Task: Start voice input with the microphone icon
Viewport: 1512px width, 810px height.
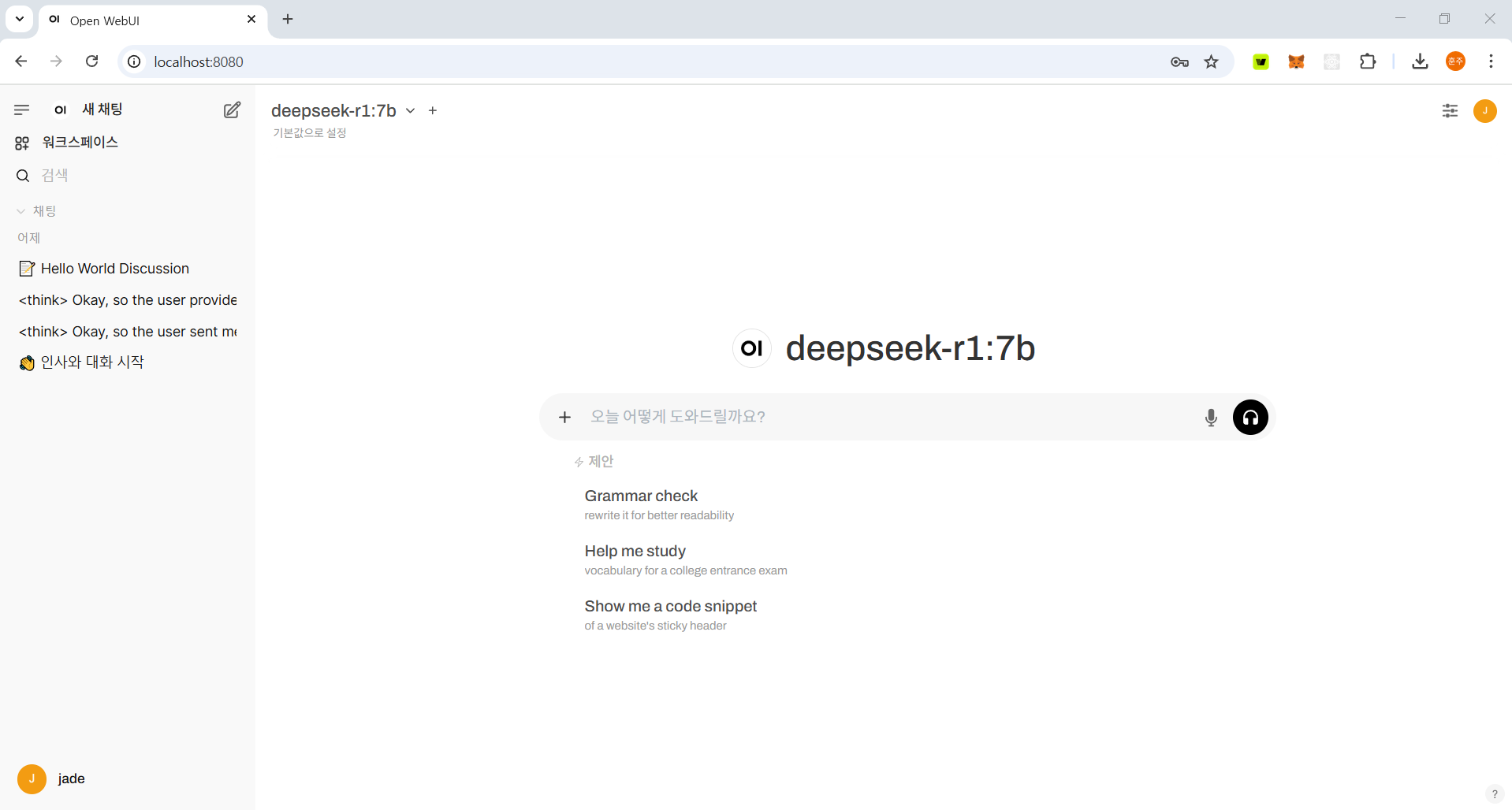Action: [x=1211, y=418]
